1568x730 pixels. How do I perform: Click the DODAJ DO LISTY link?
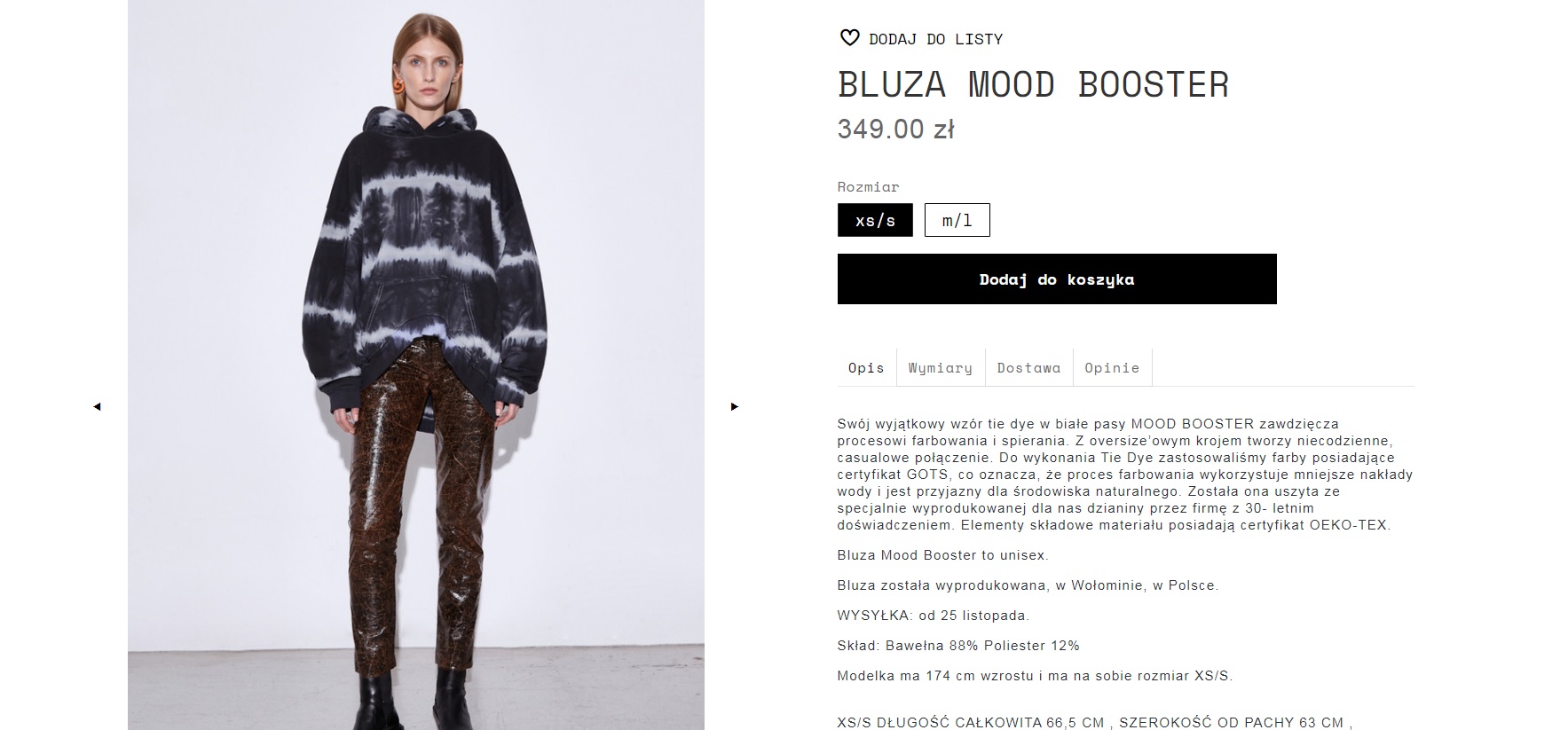pyautogui.click(x=936, y=39)
